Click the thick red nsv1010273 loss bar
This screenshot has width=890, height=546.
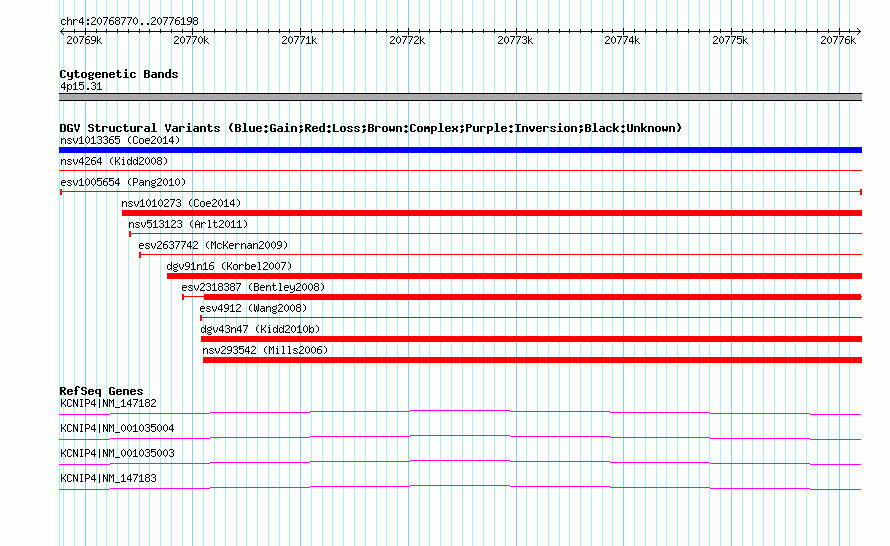point(492,213)
